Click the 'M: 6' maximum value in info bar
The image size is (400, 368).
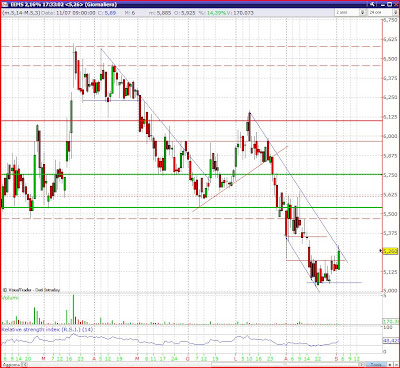pos(130,13)
